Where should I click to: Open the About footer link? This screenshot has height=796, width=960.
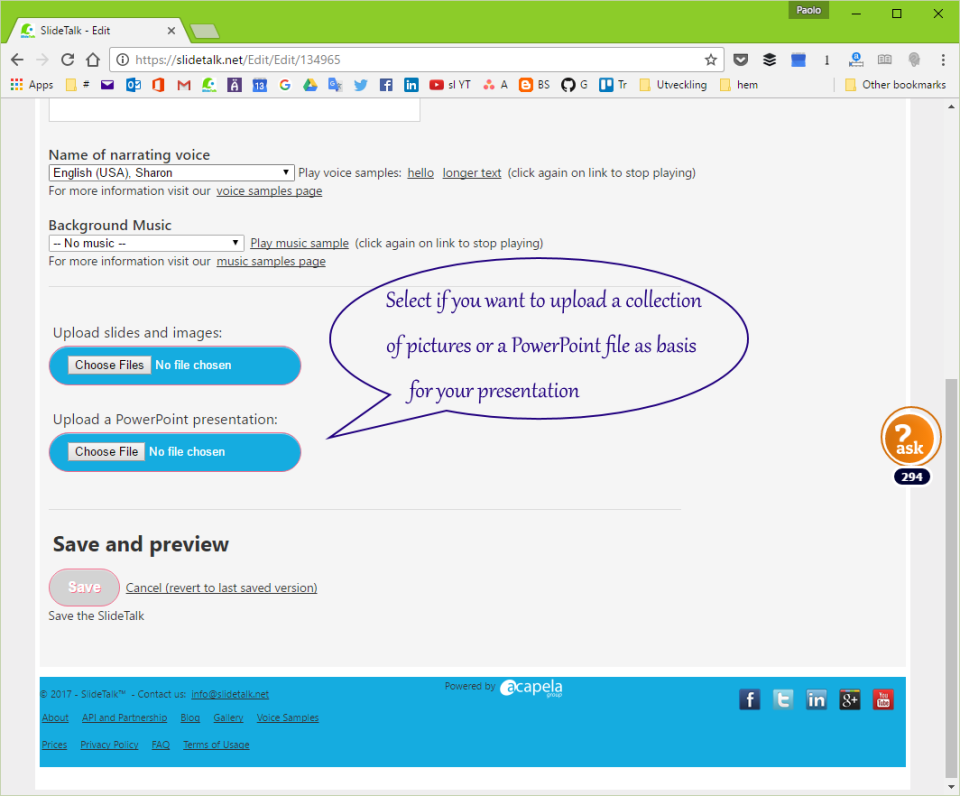tap(55, 718)
